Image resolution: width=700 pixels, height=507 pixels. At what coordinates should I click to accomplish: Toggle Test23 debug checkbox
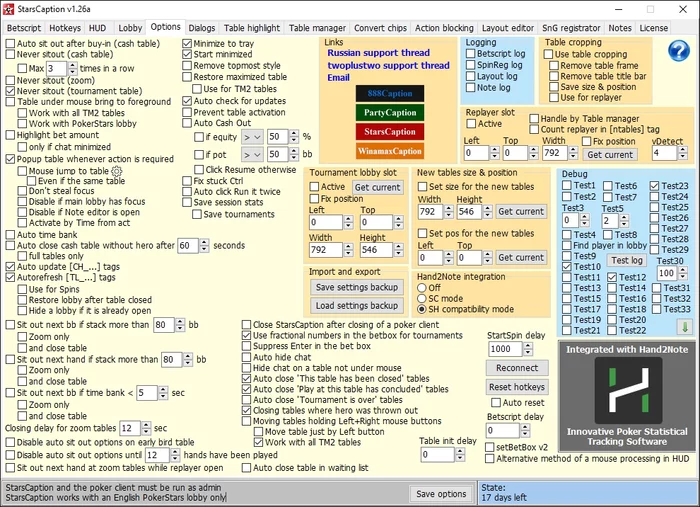tap(654, 186)
